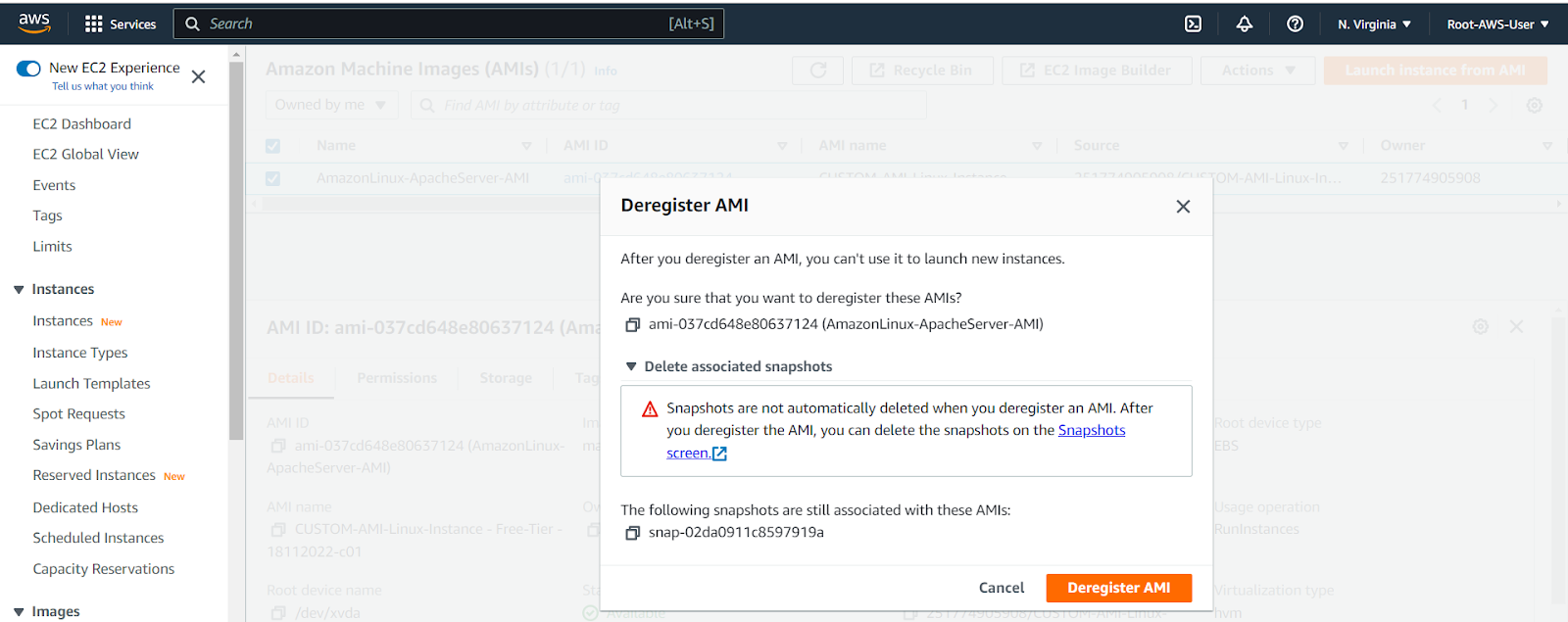Collapse the Instances sidebar section
This screenshot has height=622, width=1568.
click(19, 290)
